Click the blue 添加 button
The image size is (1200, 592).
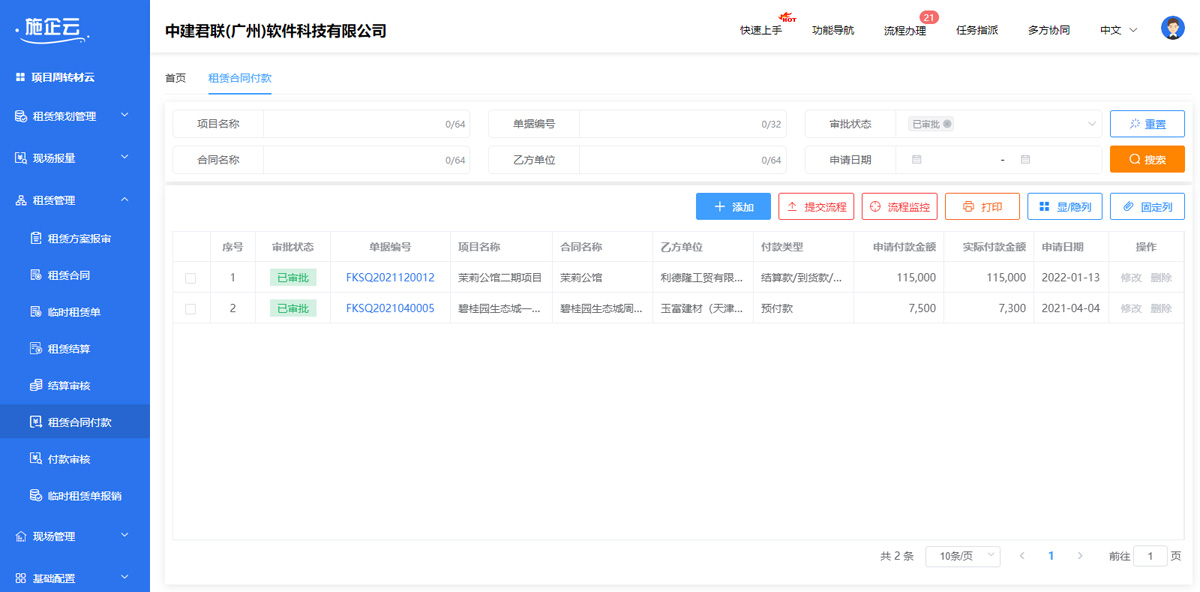[733, 207]
